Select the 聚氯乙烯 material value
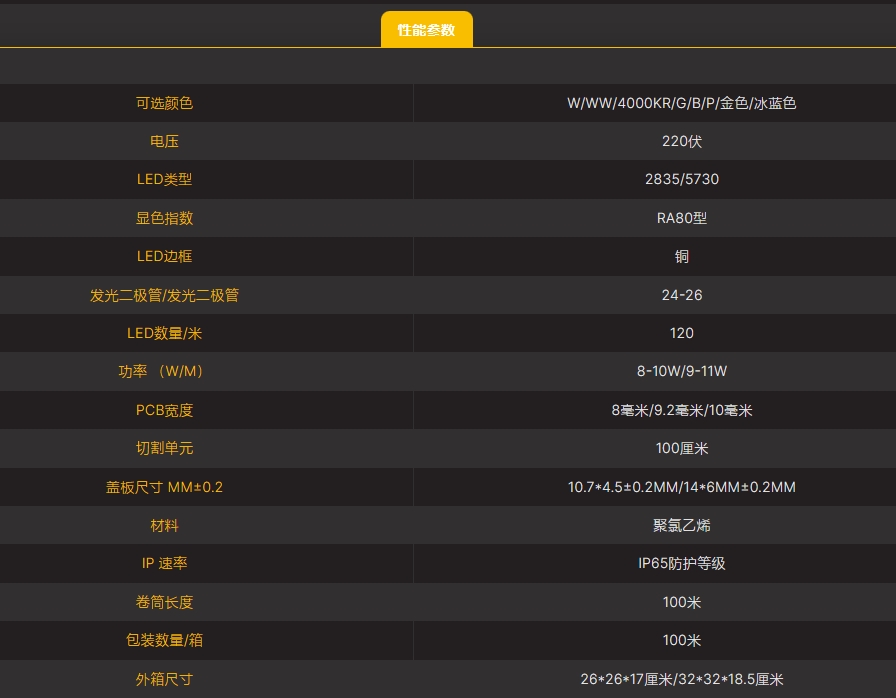Viewport: 896px width, 698px height. (681, 525)
